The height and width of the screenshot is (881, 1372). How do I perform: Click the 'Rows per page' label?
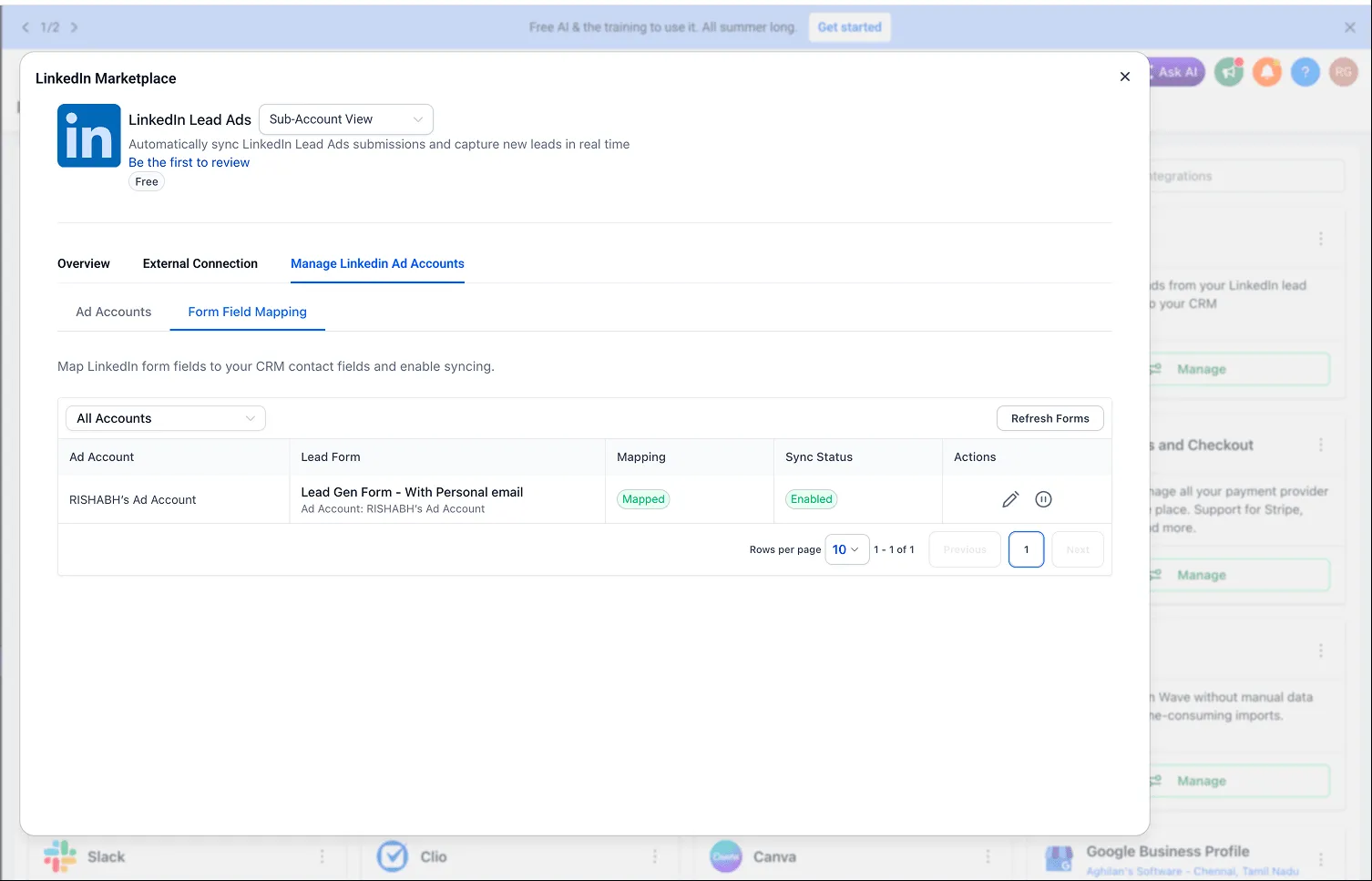click(x=785, y=549)
